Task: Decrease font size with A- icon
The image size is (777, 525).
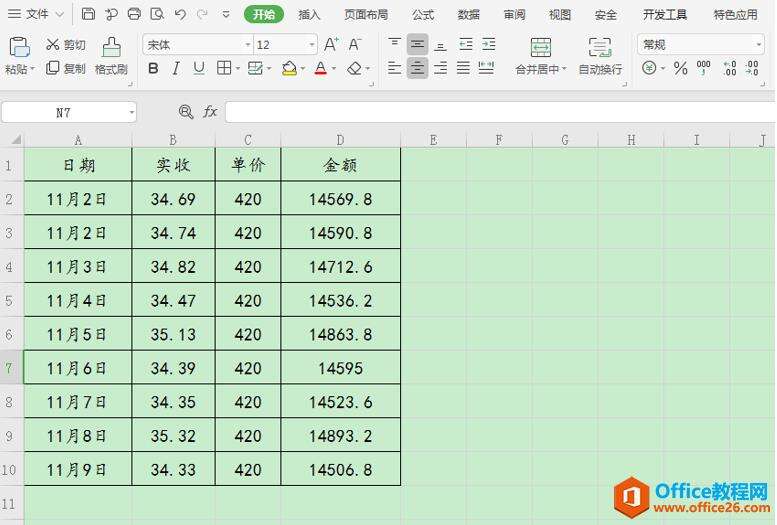Action: coord(354,45)
